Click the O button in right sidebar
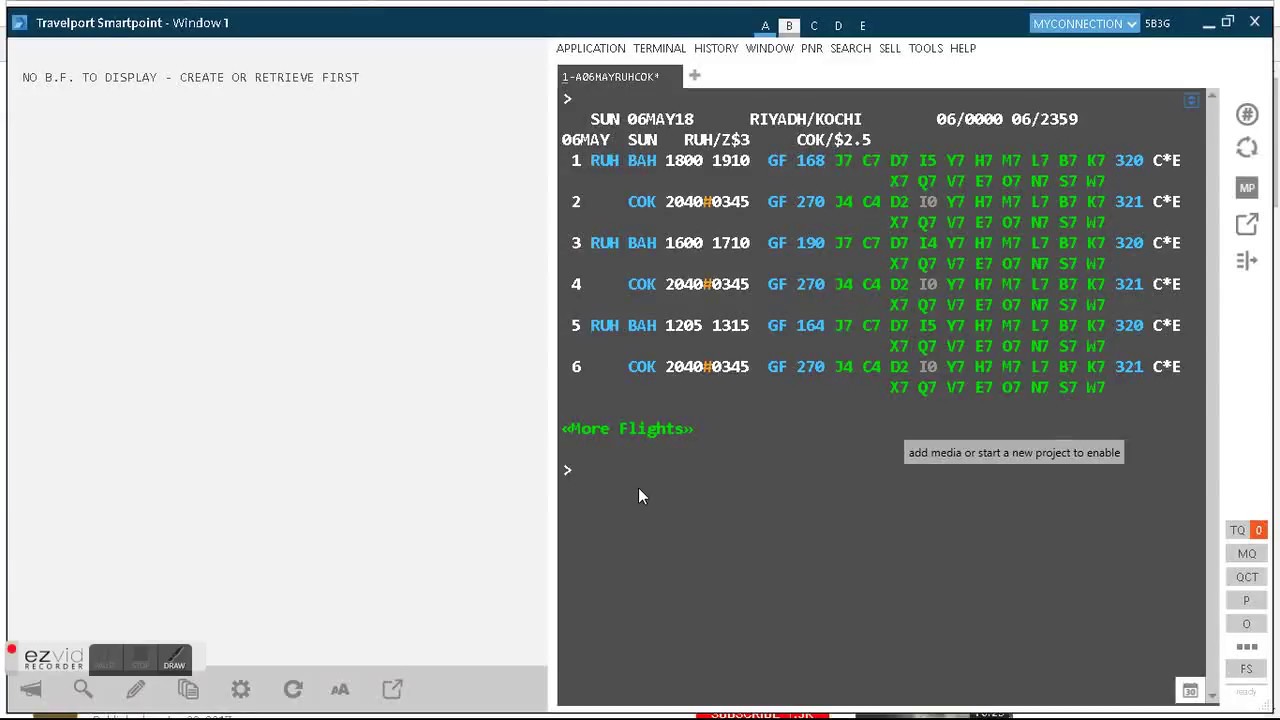1280x720 pixels. coord(1246,624)
